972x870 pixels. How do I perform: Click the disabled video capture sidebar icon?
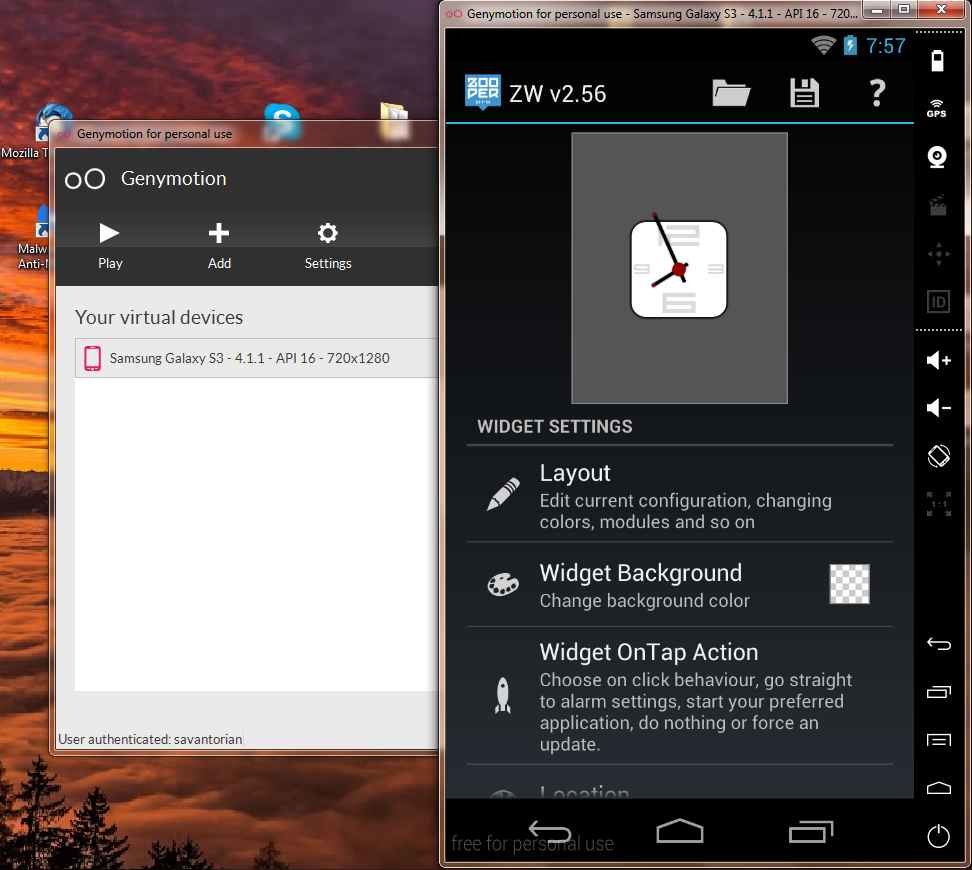coord(938,205)
